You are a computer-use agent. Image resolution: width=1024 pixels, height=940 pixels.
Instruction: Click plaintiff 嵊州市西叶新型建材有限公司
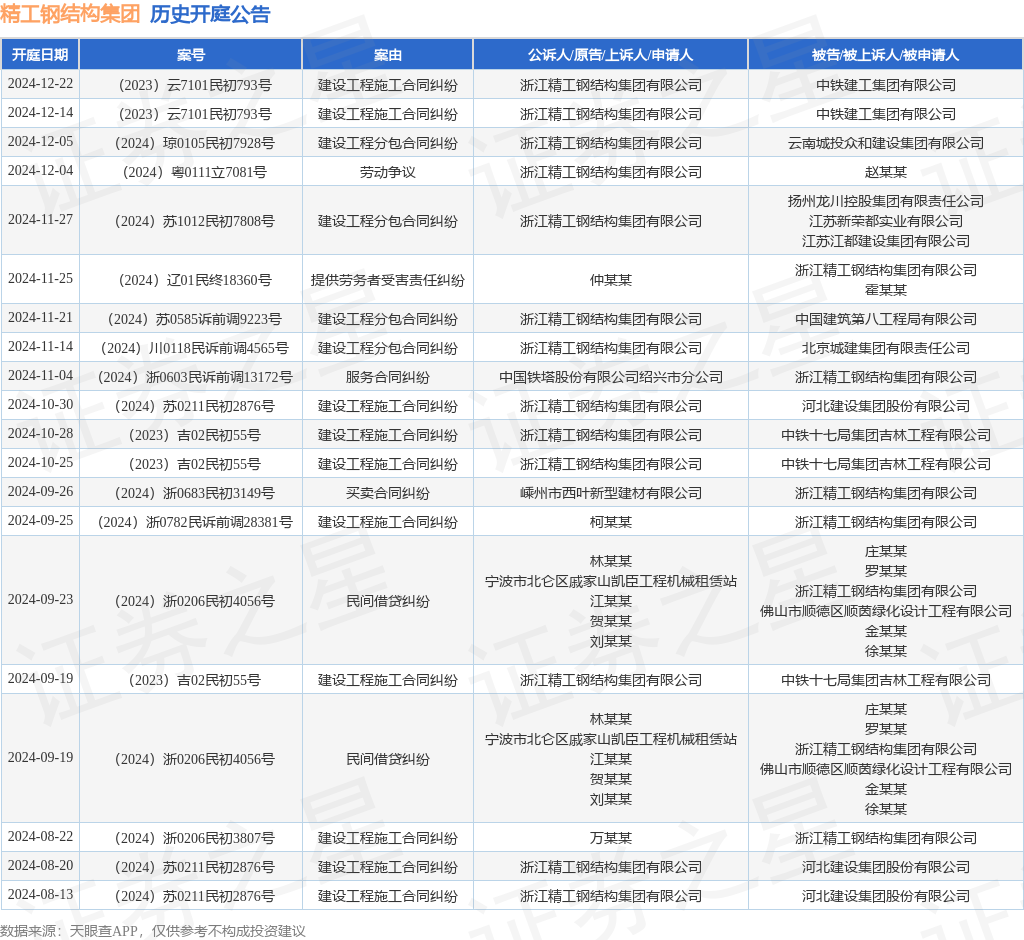pos(611,493)
